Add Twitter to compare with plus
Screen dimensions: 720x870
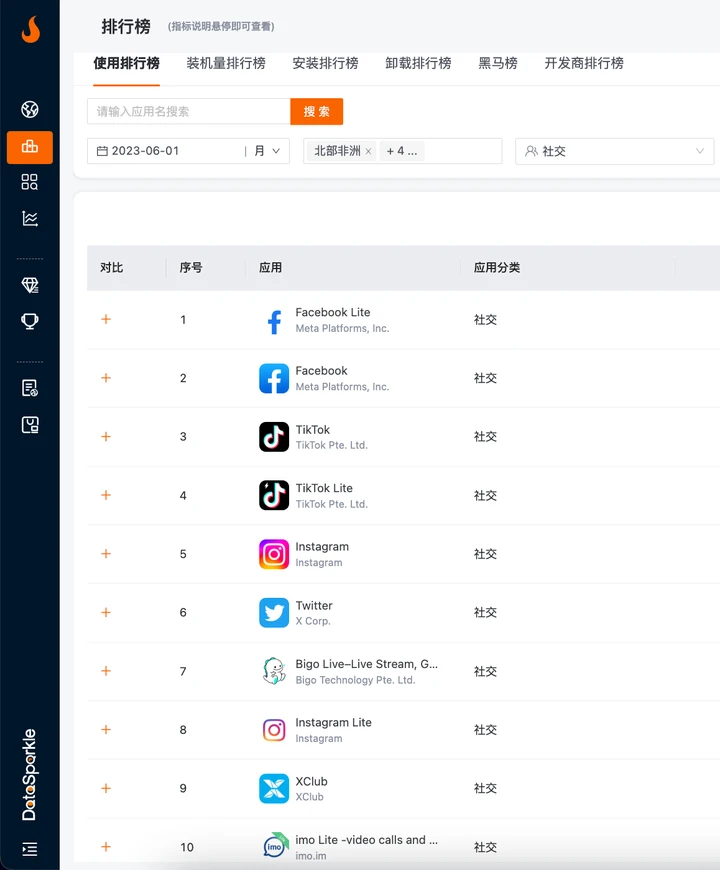(106, 613)
